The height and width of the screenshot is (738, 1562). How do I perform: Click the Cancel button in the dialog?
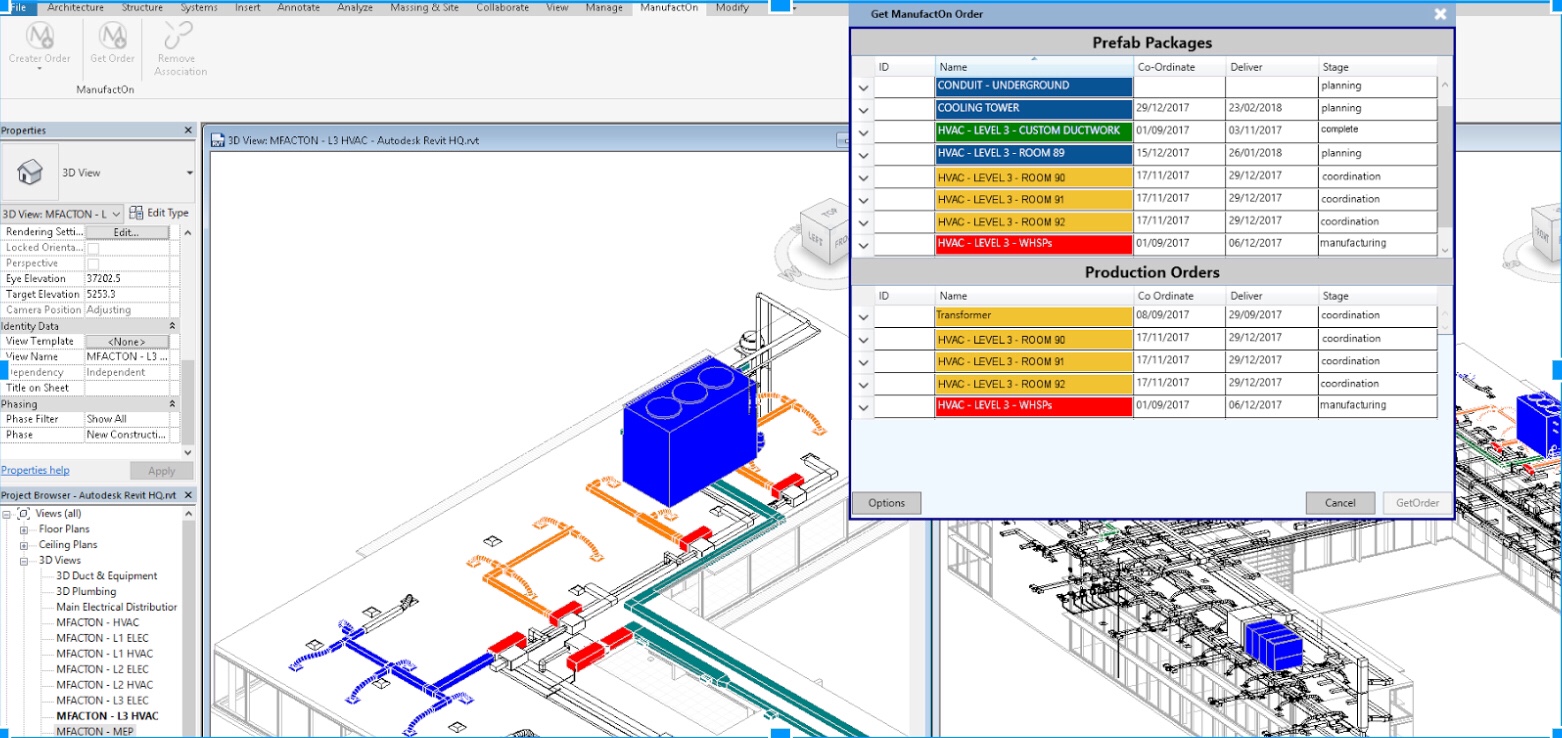(x=1340, y=503)
